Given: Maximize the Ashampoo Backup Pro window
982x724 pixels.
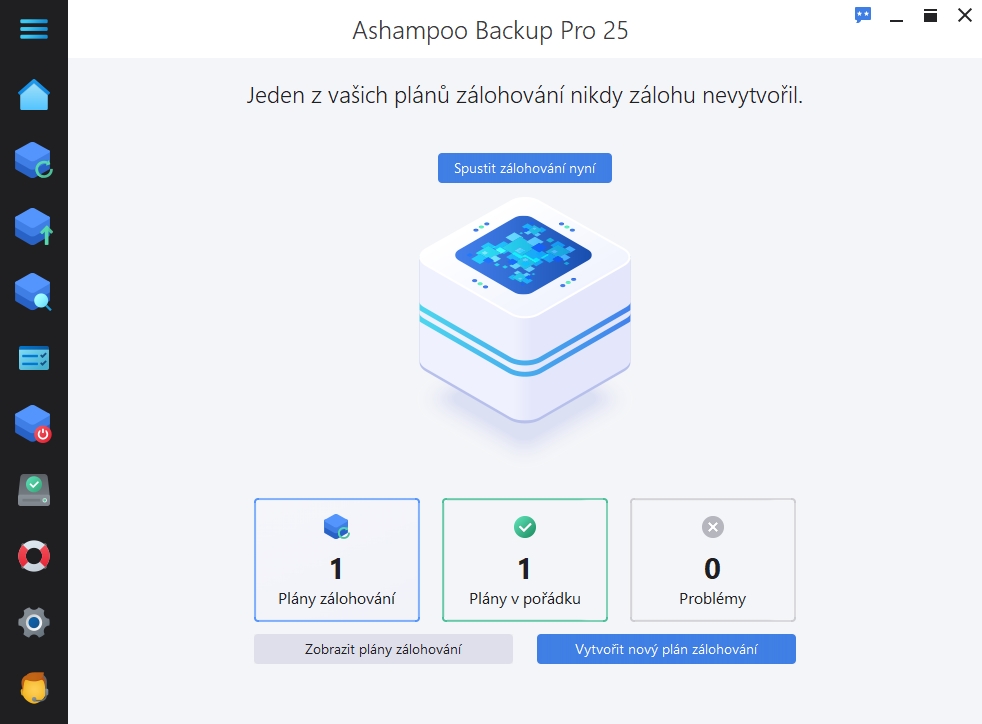Looking at the screenshot, I should (931, 16).
